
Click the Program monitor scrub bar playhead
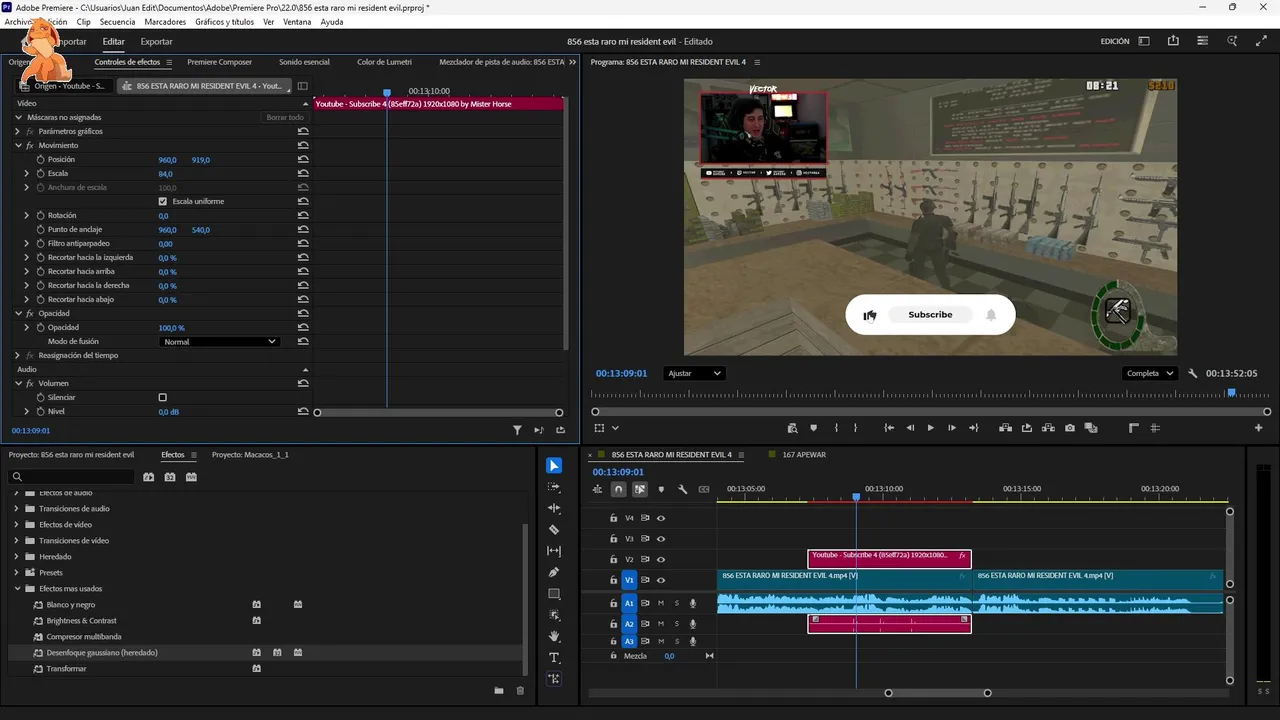click(x=1231, y=393)
